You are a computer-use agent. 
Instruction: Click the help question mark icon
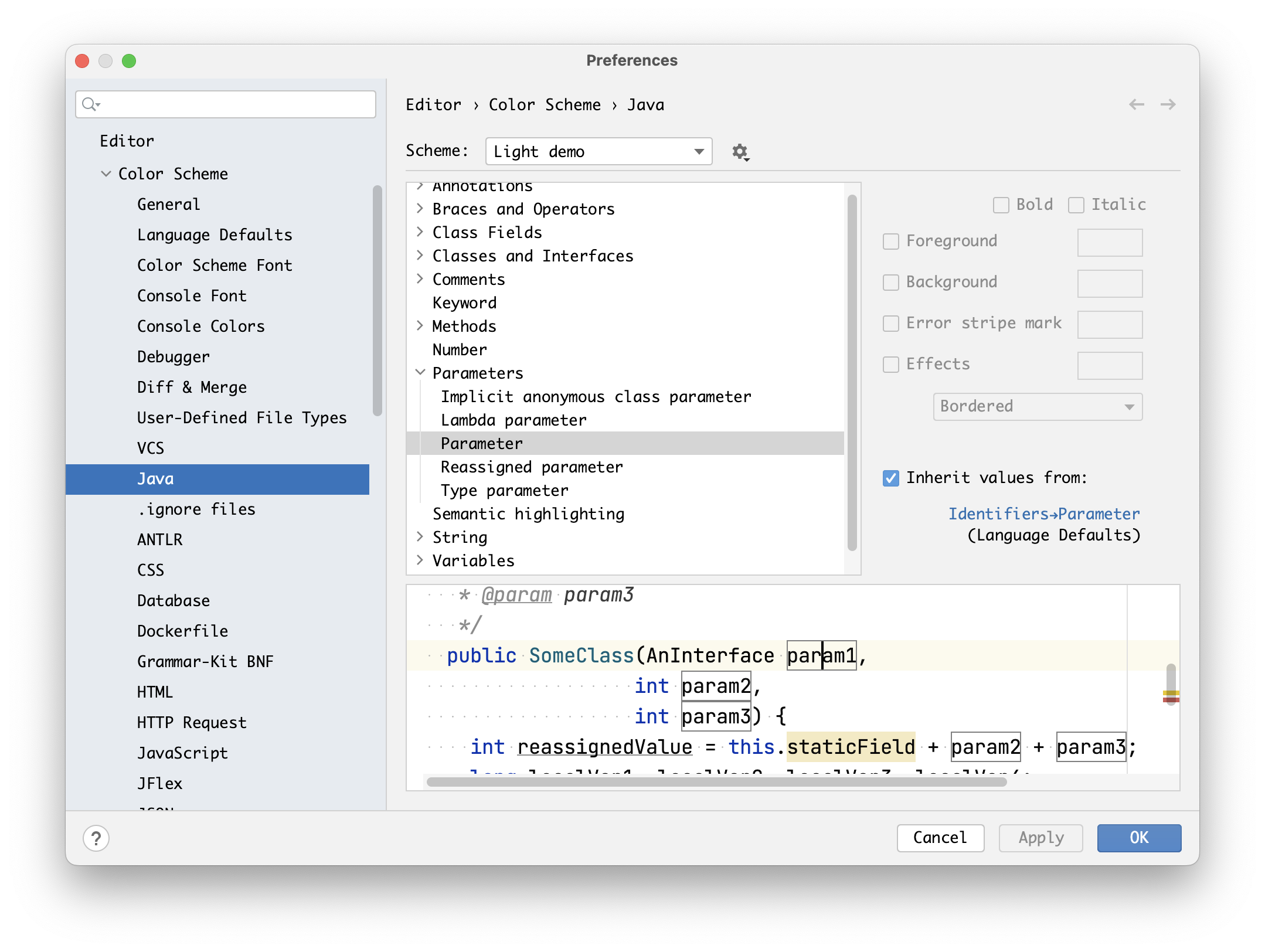[96, 838]
